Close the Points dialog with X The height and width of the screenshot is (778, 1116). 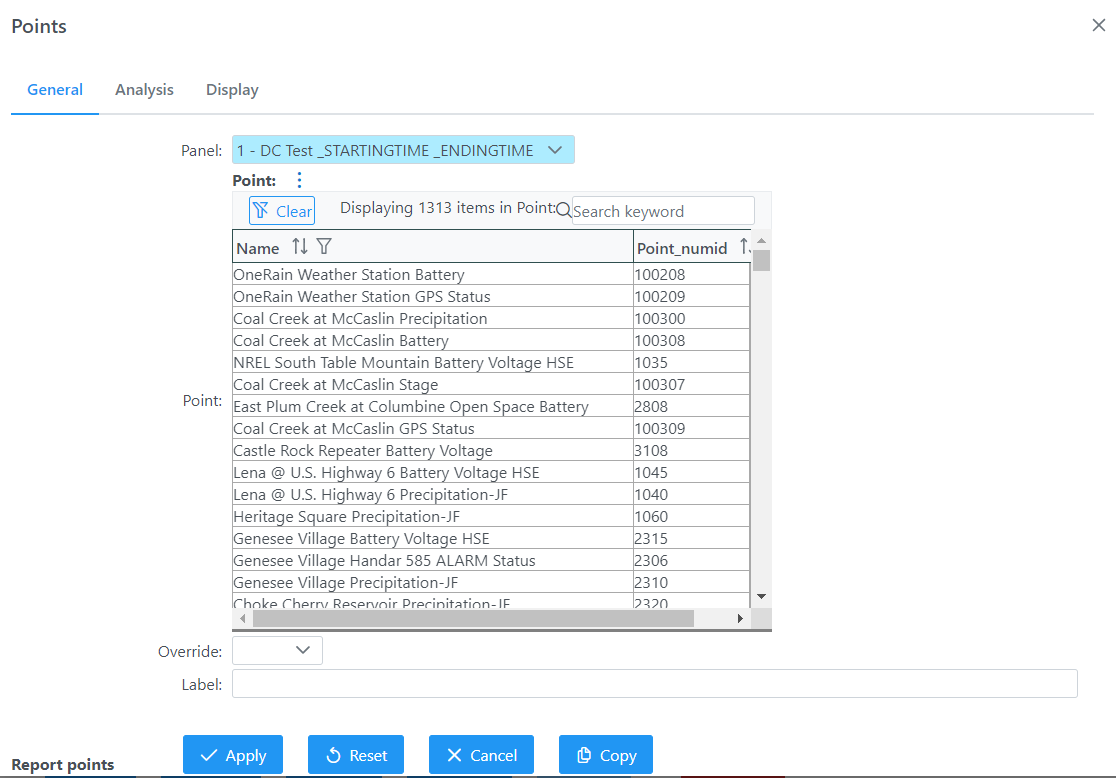(x=1098, y=26)
